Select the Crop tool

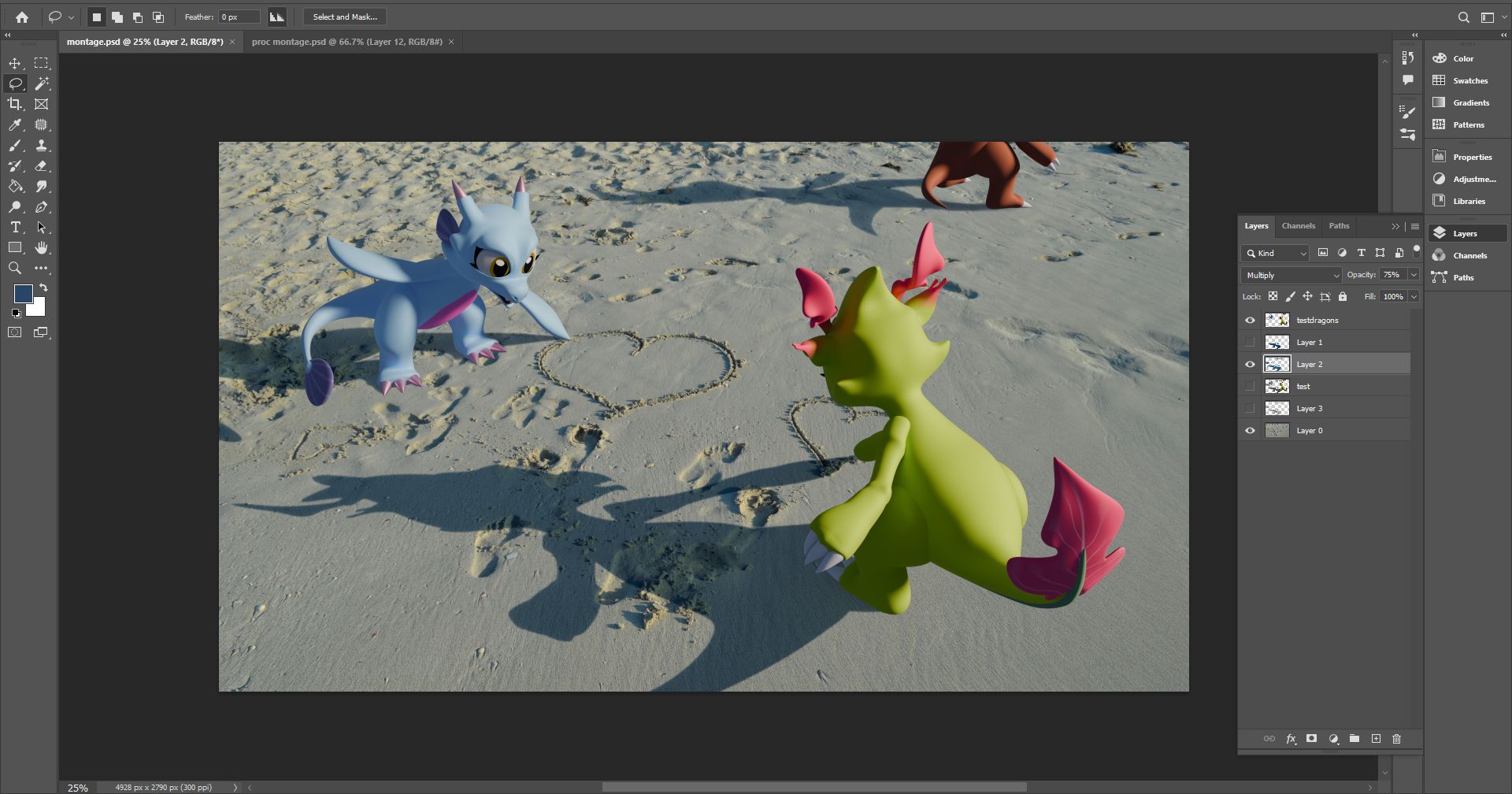15,104
